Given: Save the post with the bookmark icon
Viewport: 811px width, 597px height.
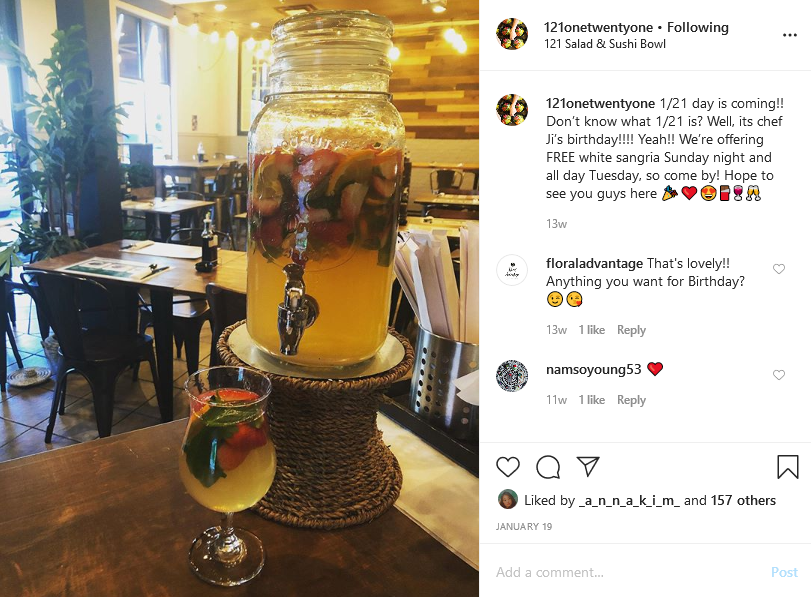Looking at the screenshot, I should click(788, 467).
